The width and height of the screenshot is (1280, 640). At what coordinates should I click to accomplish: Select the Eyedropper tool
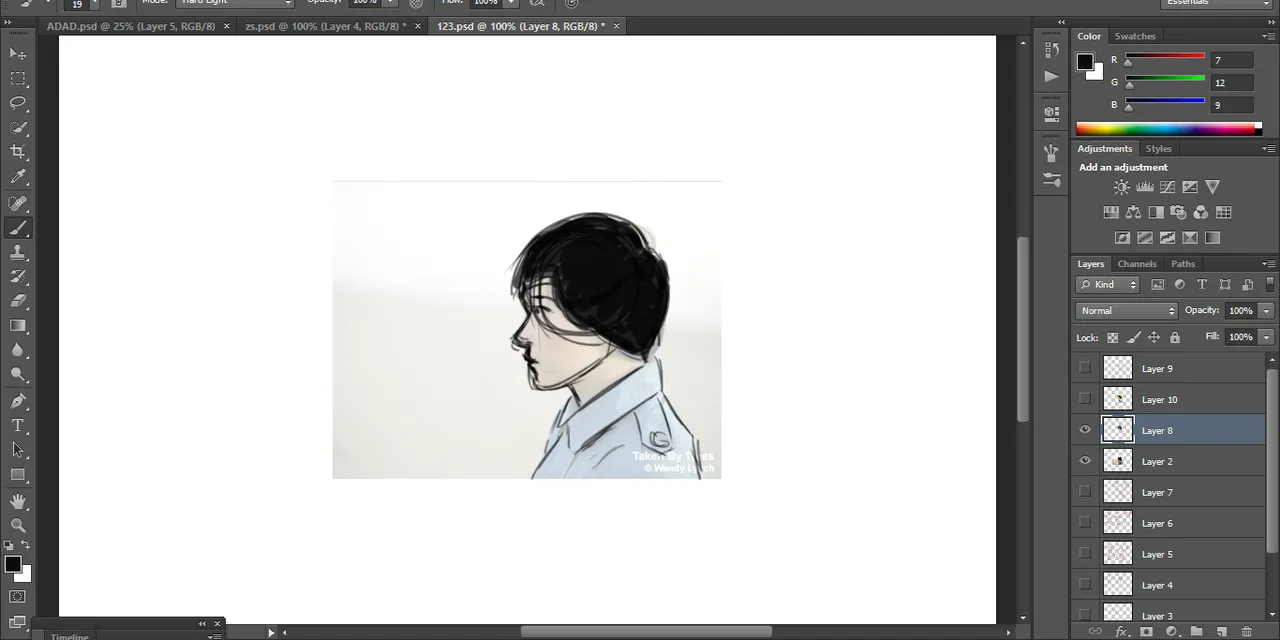[x=18, y=177]
